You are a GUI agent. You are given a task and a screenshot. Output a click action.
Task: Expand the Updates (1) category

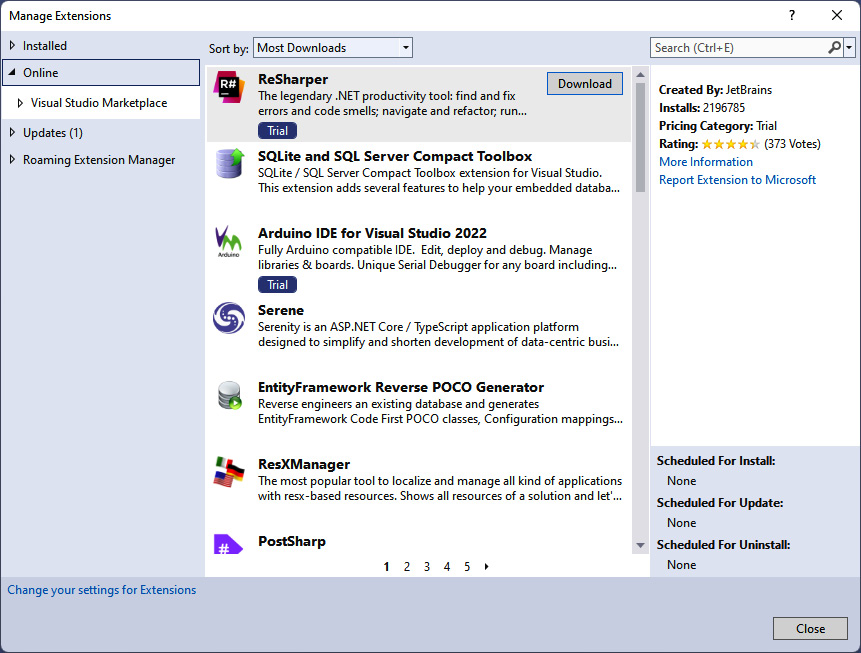(12, 132)
